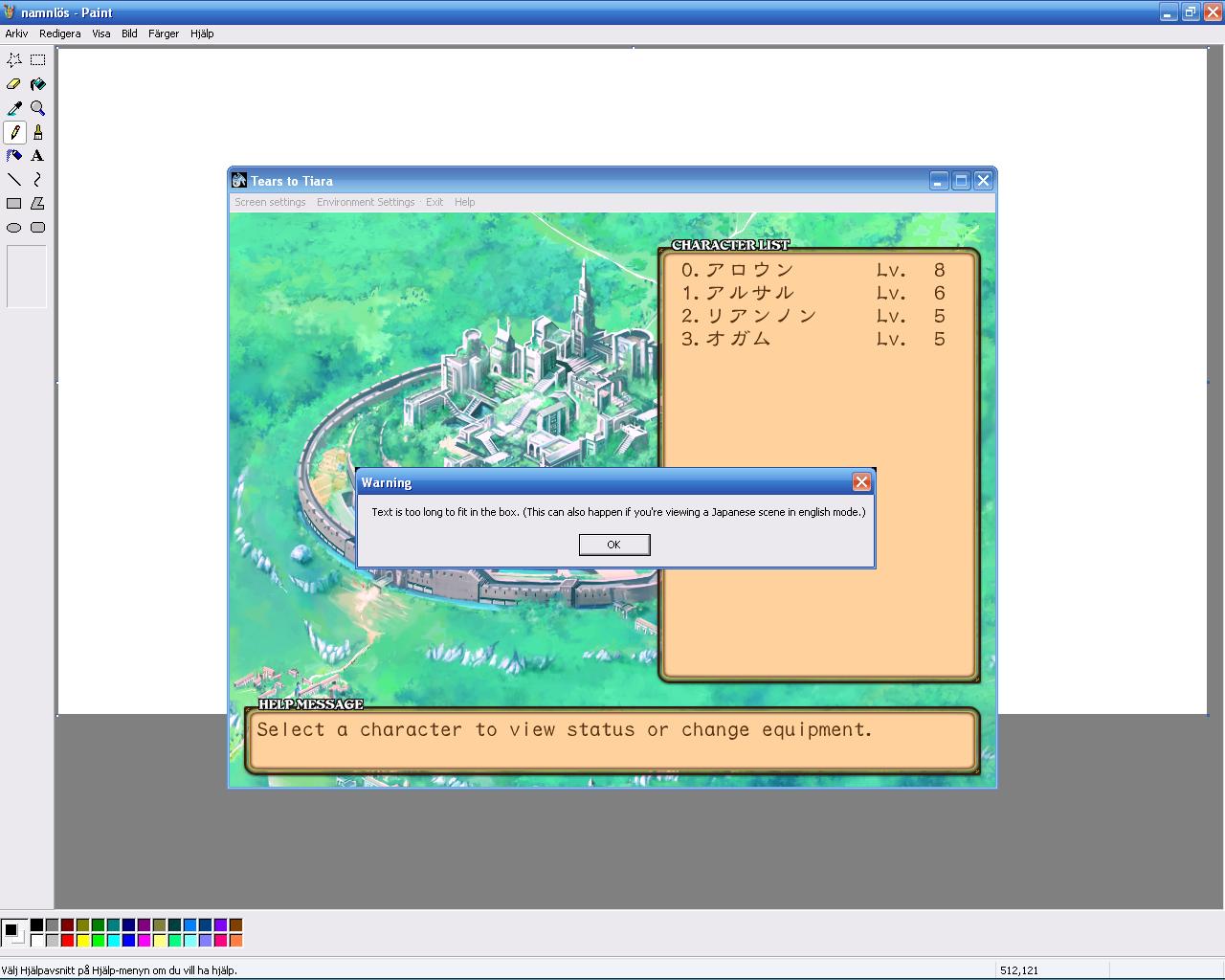Open the Färger menu
The image size is (1225, 980).
tap(164, 33)
